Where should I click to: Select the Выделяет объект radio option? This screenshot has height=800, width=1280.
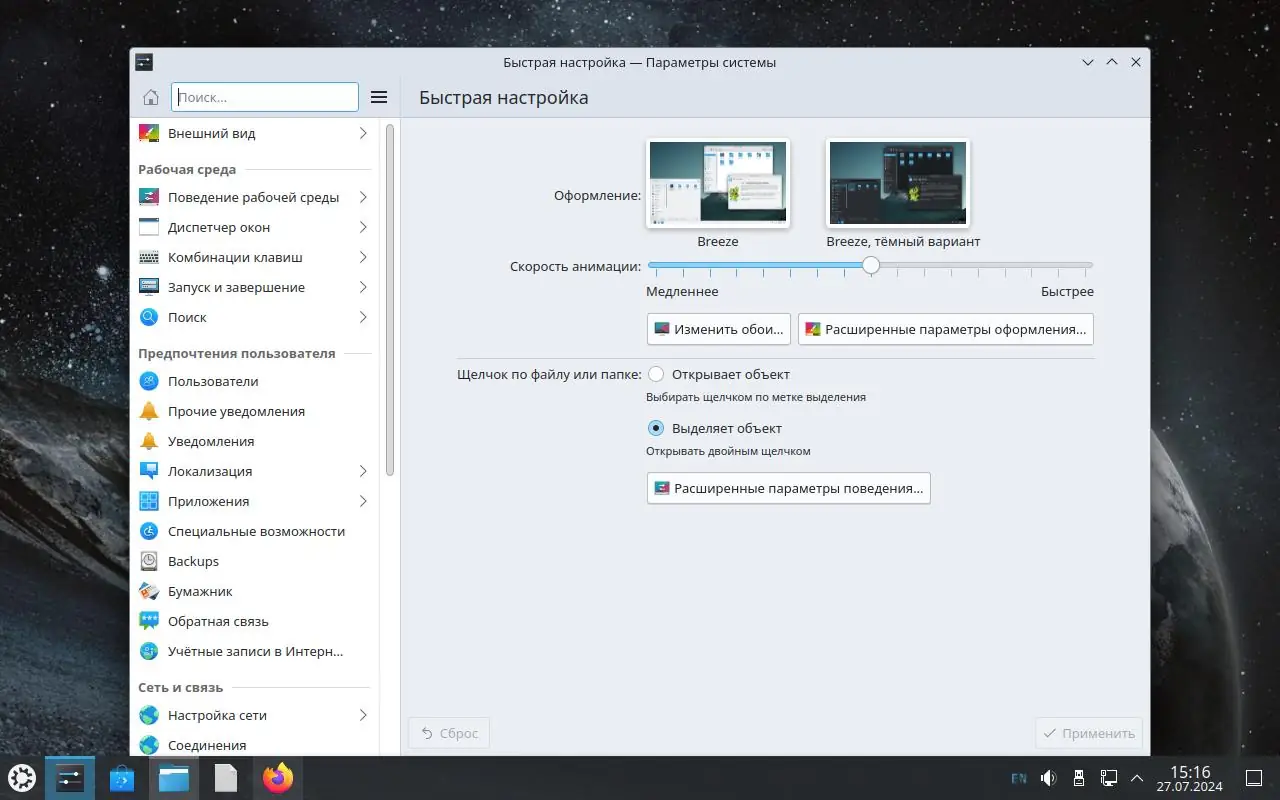coord(656,429)
